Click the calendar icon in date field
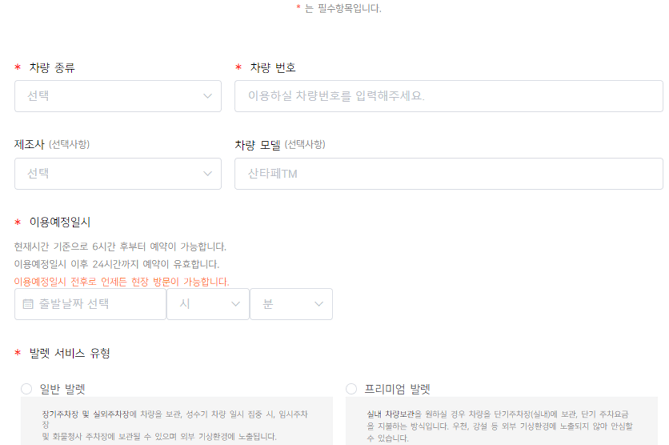Image resolution: width=669 pixels, height=445 pixels. tap(28, 304)
